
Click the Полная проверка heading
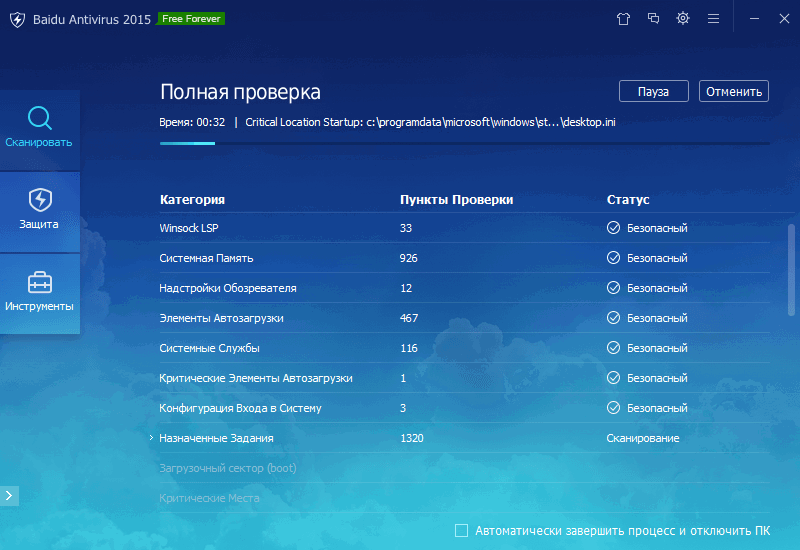[240, 92]
